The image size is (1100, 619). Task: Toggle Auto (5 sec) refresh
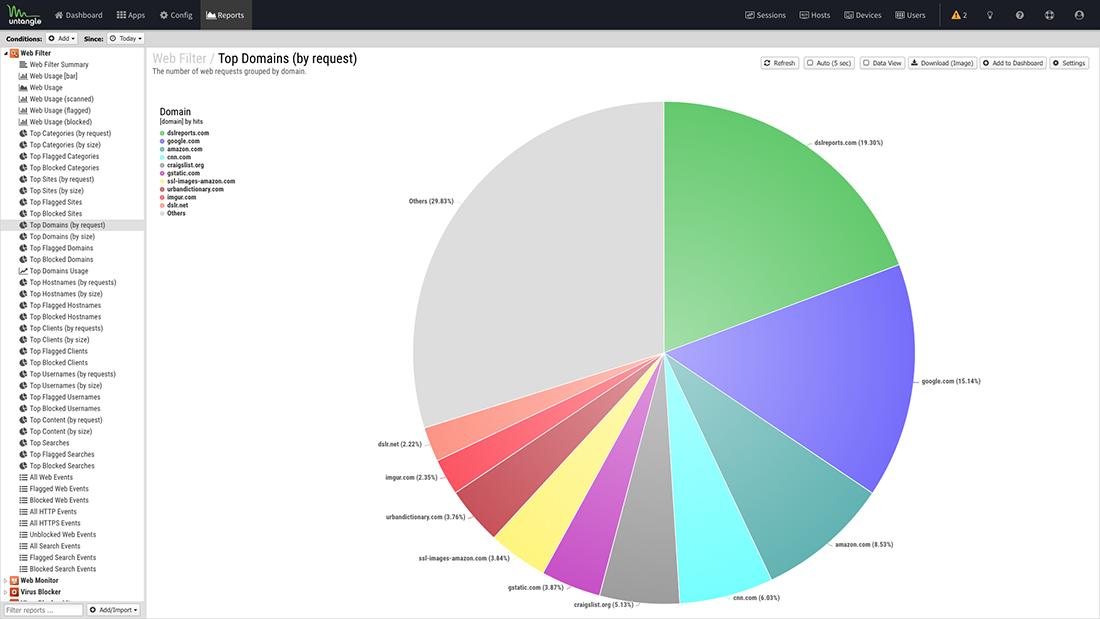point(829,63)
